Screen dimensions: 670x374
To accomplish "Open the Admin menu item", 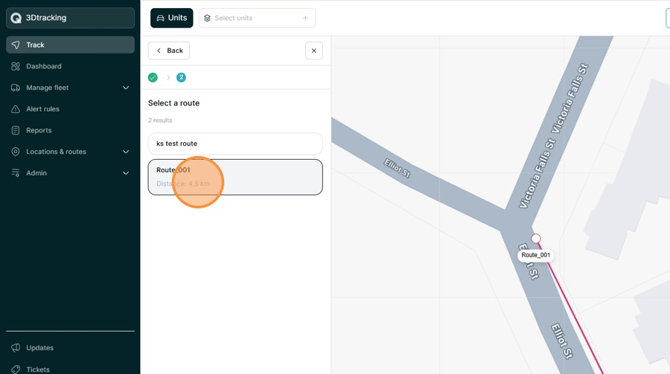I will (70, 173).
